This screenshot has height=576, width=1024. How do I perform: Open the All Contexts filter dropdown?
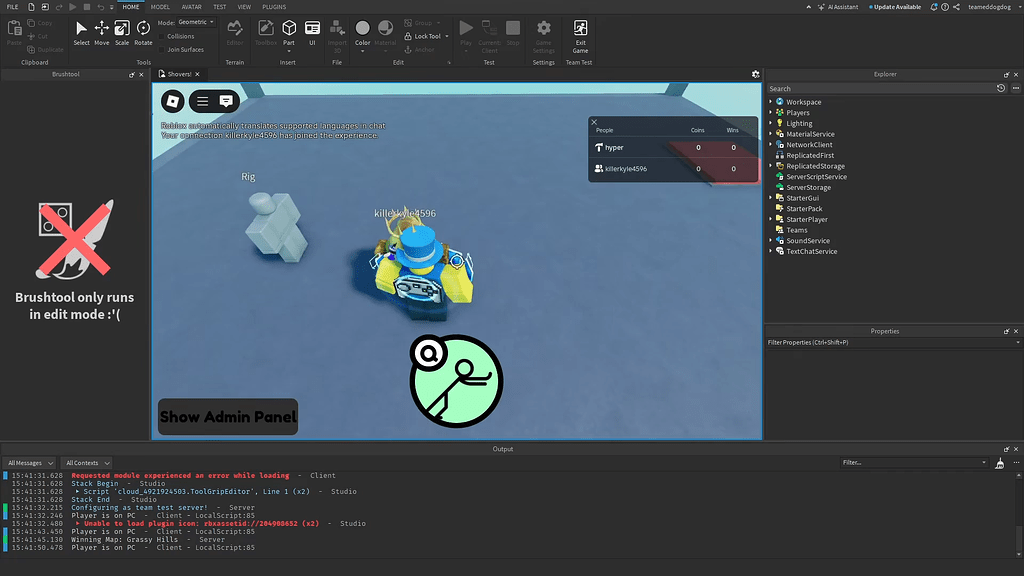(x=87, y=463)
